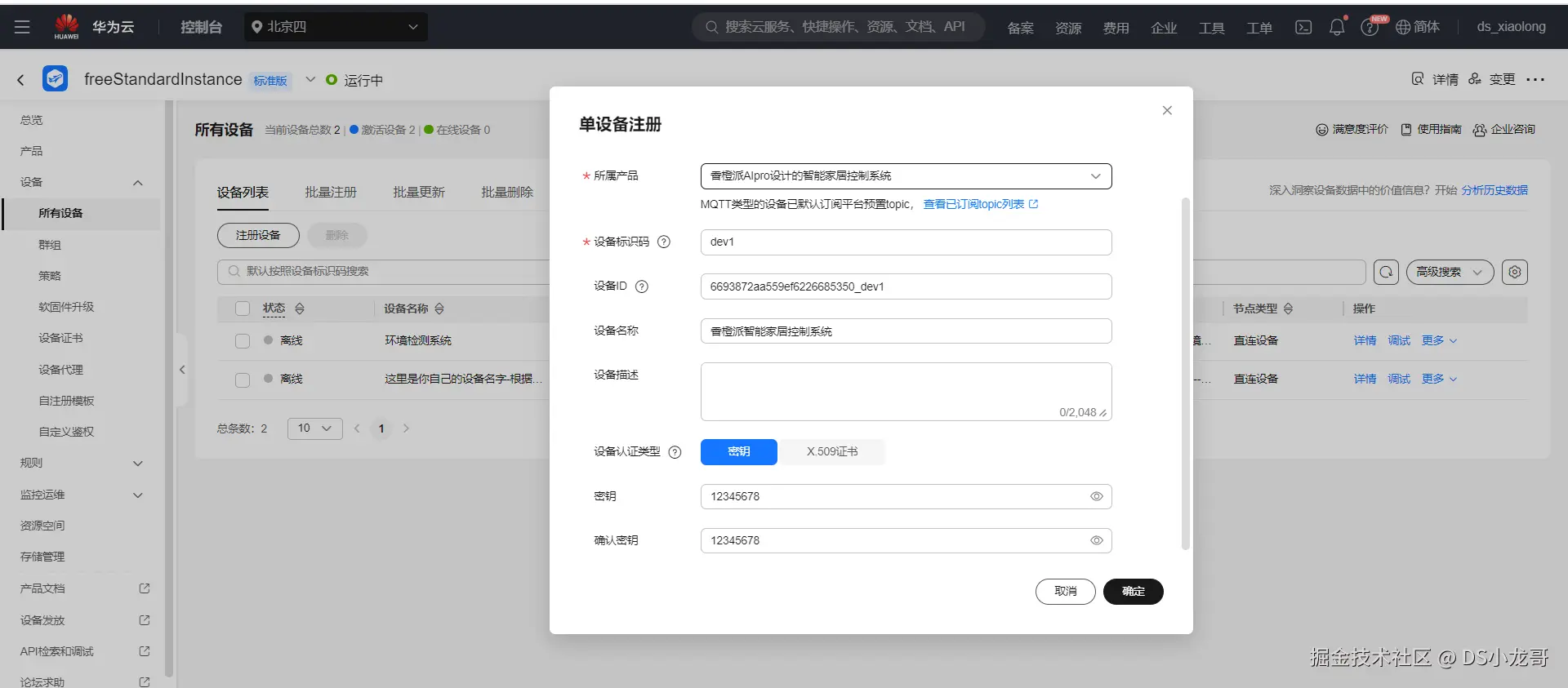Show help for device ID field

point(642,286)
